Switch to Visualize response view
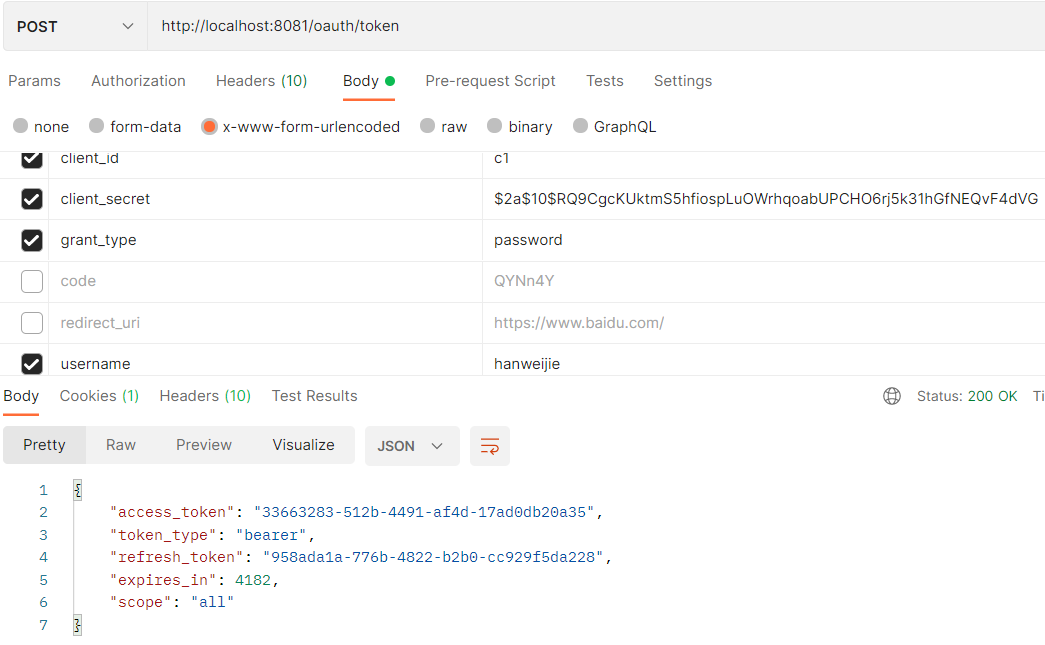This screenshot has height=645, width=1045. pyautogui.click(x=303, y=445)
